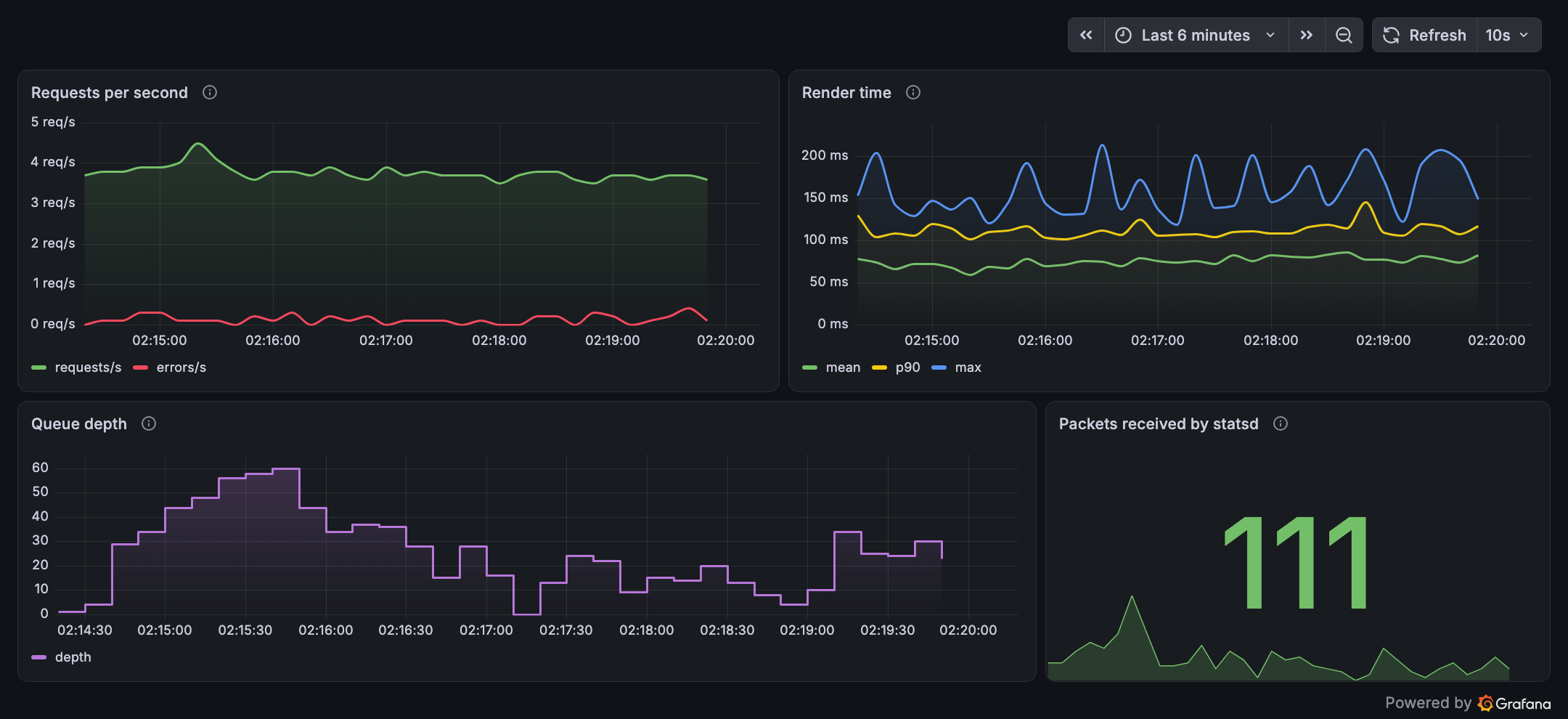
Task: Toggle max series in Render time legend
Action: (x=968, y=367)
